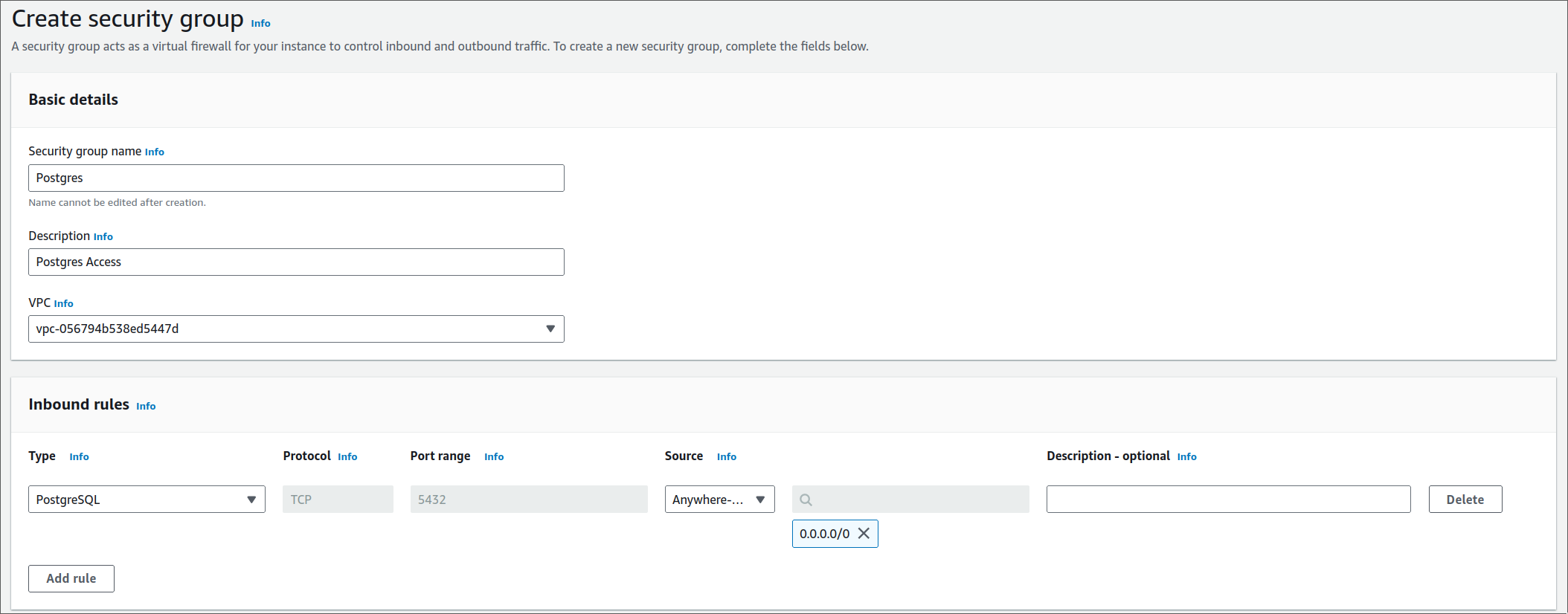The width and height of the screenshot is (1568, 614).
Task: Open Info link for Protocol column
Action: click(x=347, y=456)
